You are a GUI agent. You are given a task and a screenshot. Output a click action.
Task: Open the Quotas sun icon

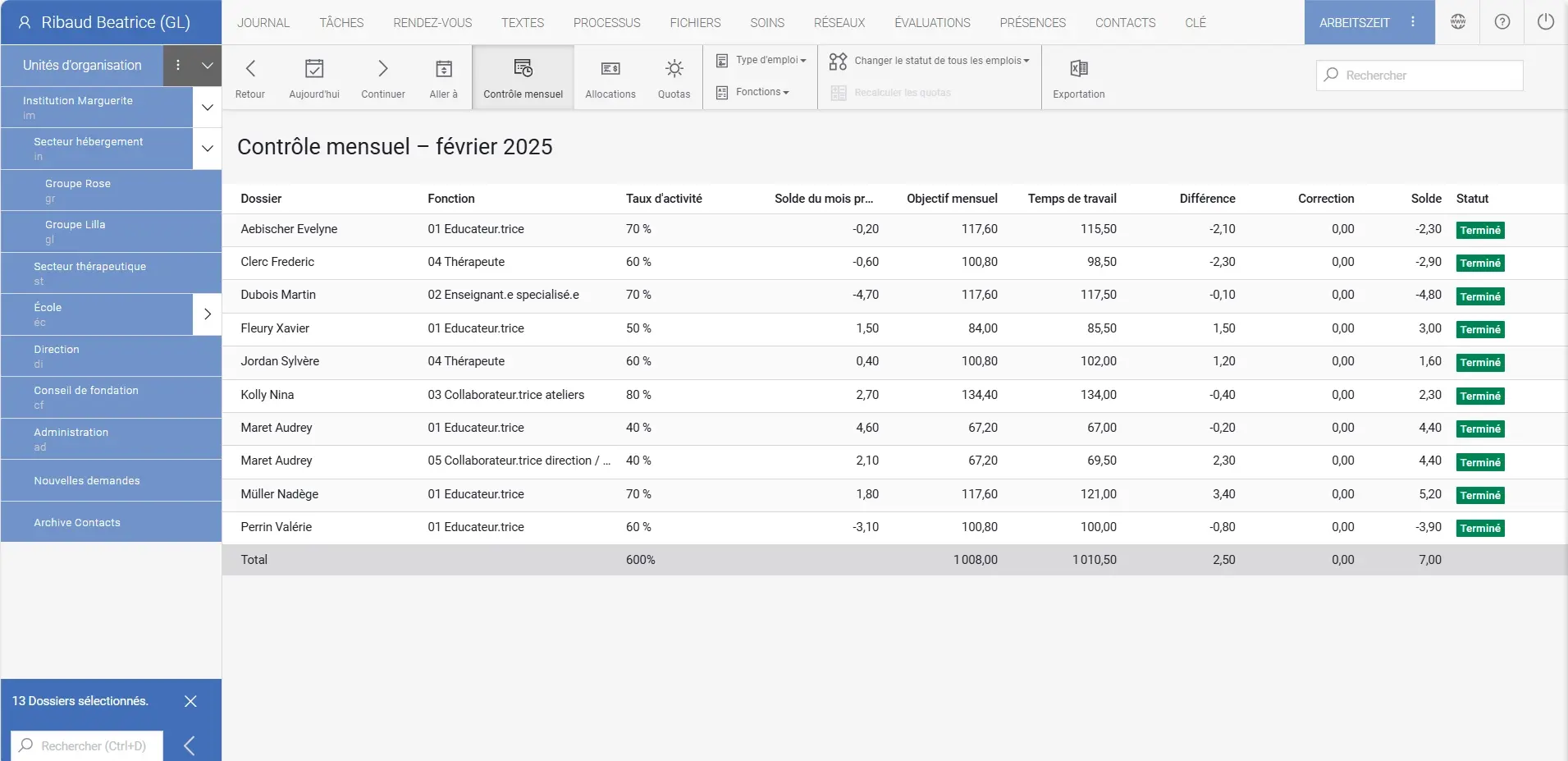coord(674,69)
